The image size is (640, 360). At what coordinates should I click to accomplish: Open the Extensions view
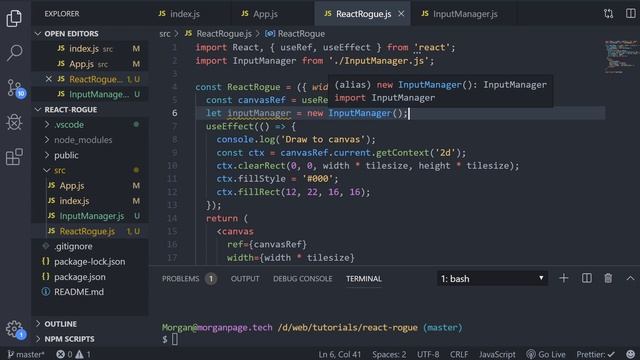(14, 157)
